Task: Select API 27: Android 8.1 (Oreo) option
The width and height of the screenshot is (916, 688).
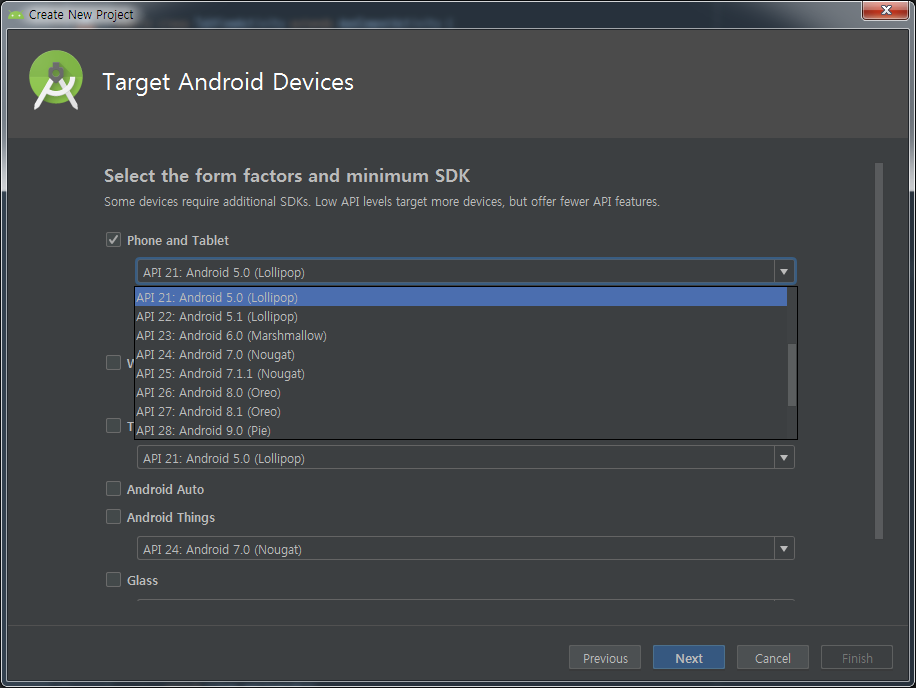Action: pos(461,411)
